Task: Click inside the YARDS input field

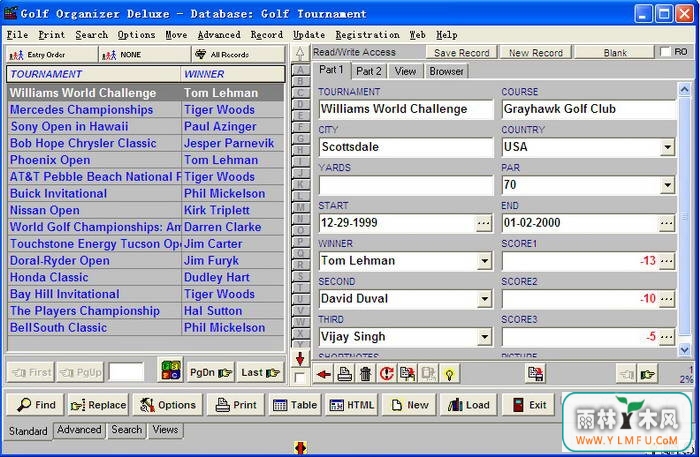Action: click(x=406, y=185)
